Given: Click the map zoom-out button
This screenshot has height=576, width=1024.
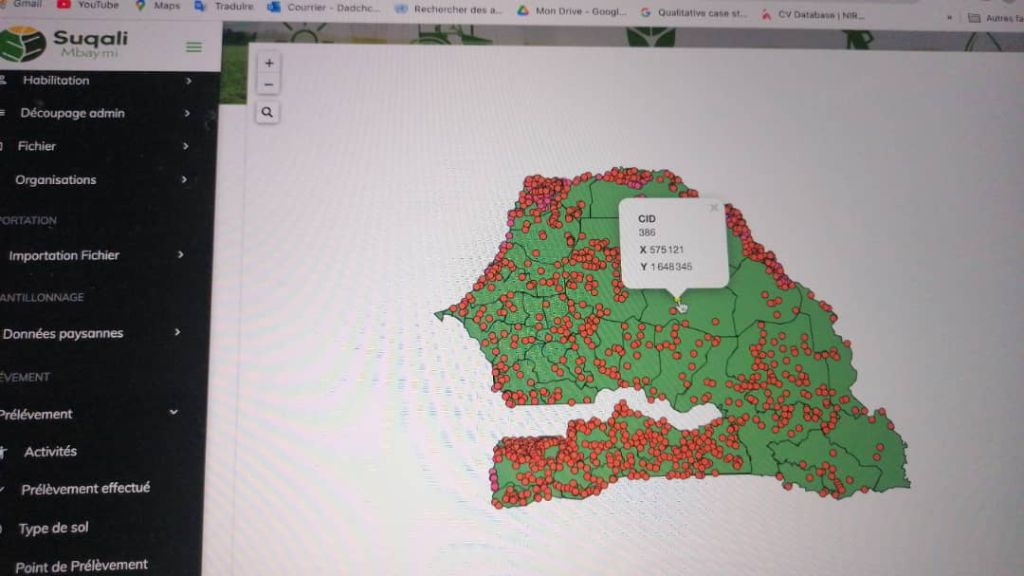Looking at the screenshot, I should [x=268, y=84].
